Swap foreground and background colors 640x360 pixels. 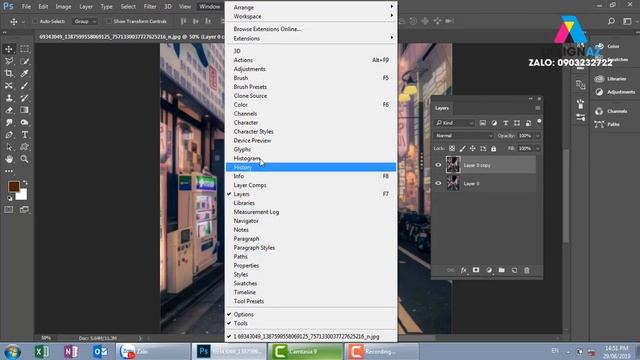click(x=25, y=182)
